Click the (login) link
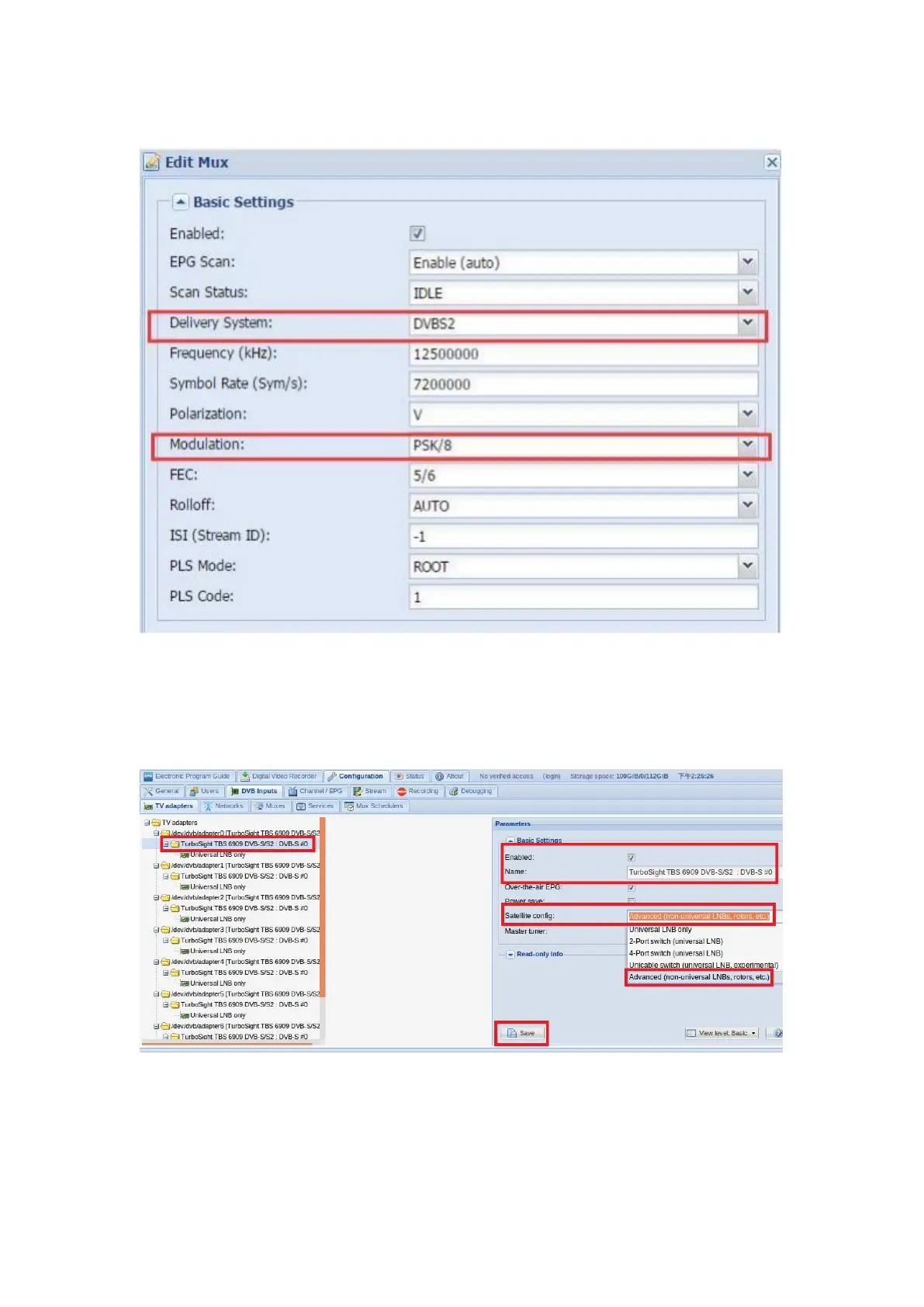This screenshot has width=924, height=1307. 552,776
